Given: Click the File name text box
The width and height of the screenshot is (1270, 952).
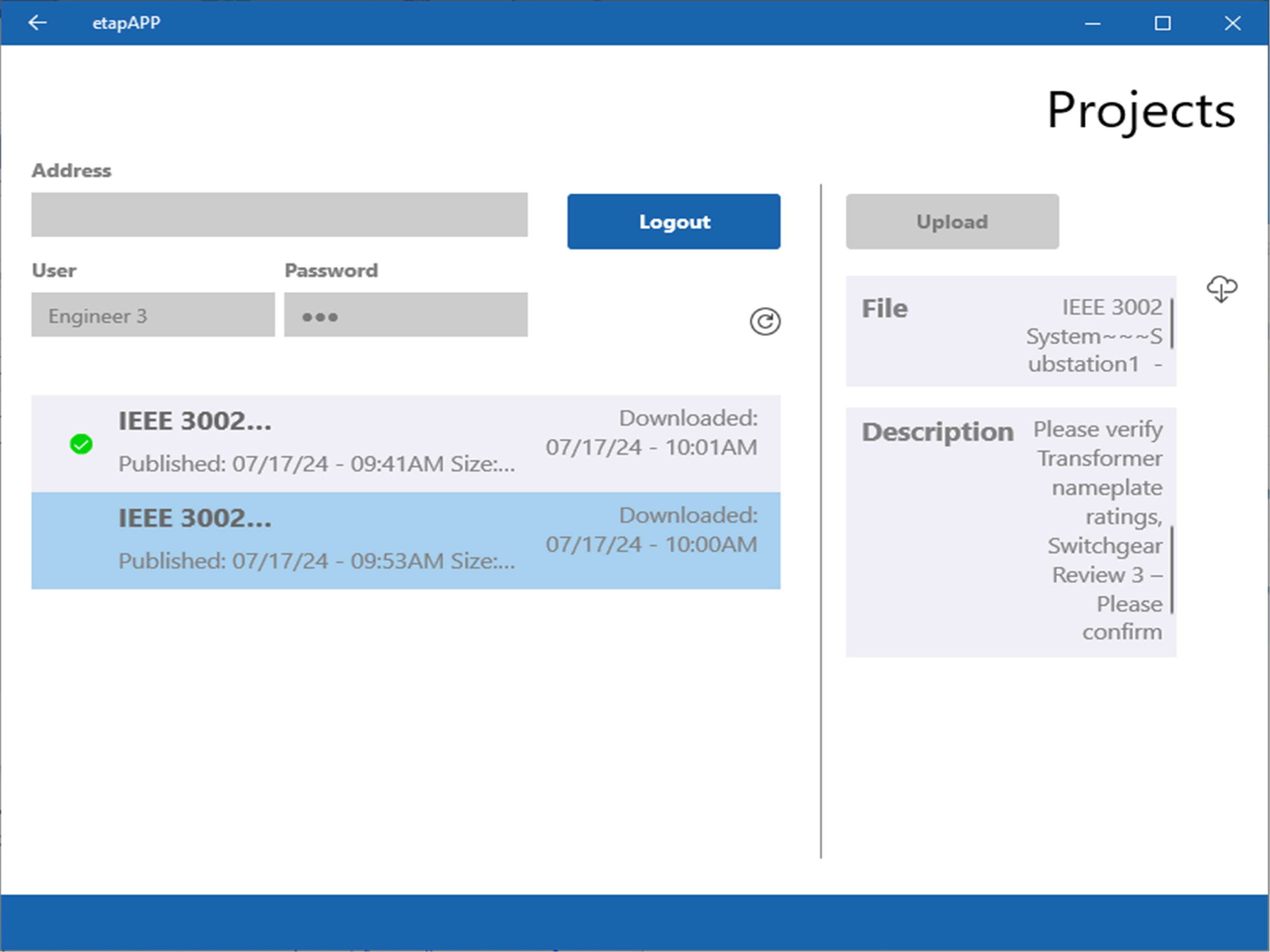Looking at the screenshot, I should pyautogui.click(x=1094, y=336).
